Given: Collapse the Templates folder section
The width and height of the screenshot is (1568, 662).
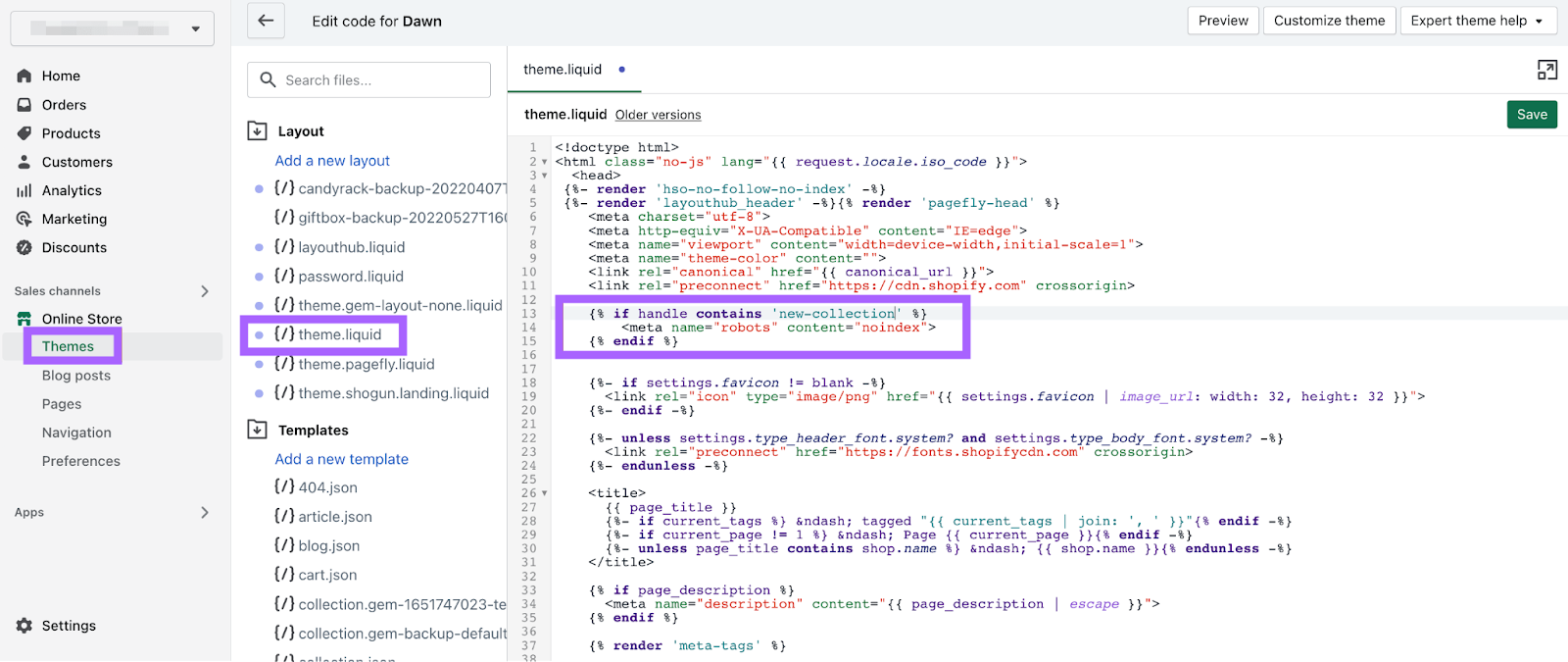Looking at the screenshot, I should pos(258,430).
